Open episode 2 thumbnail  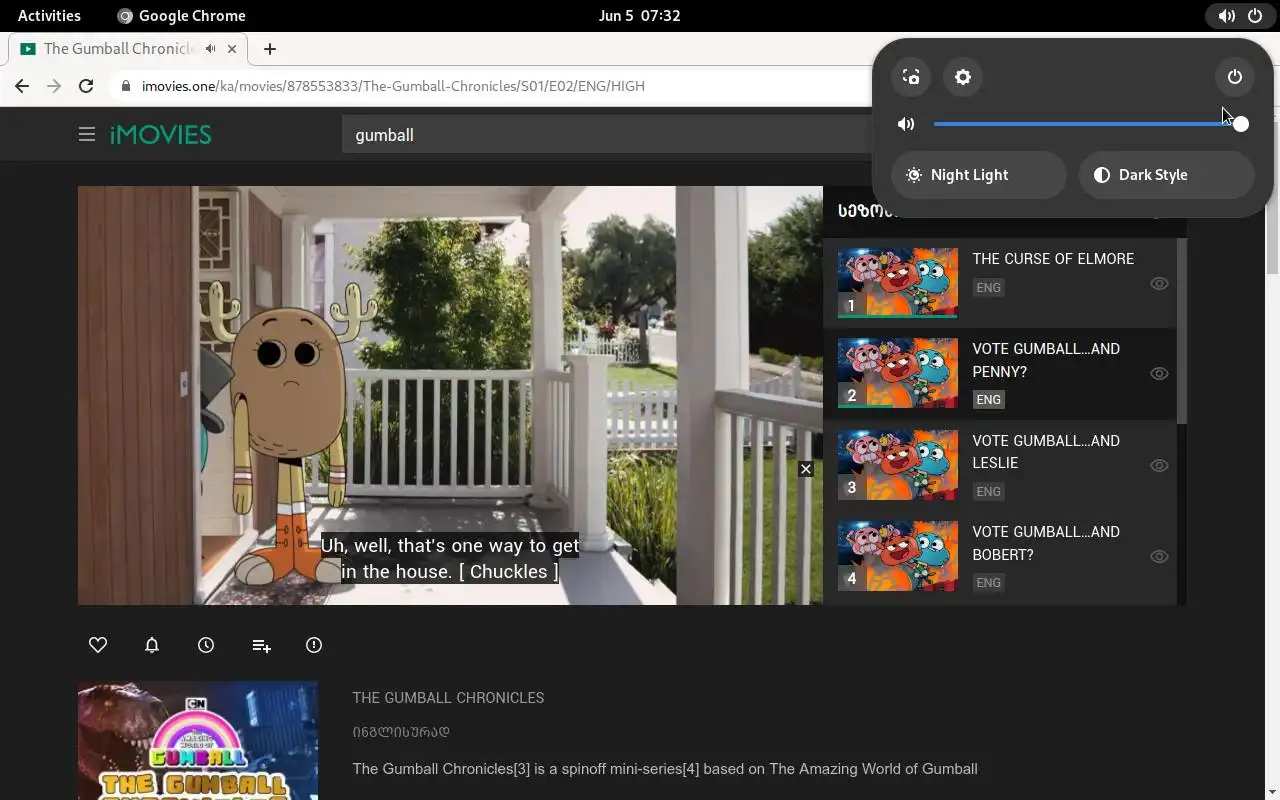click(x=897, y=373)
